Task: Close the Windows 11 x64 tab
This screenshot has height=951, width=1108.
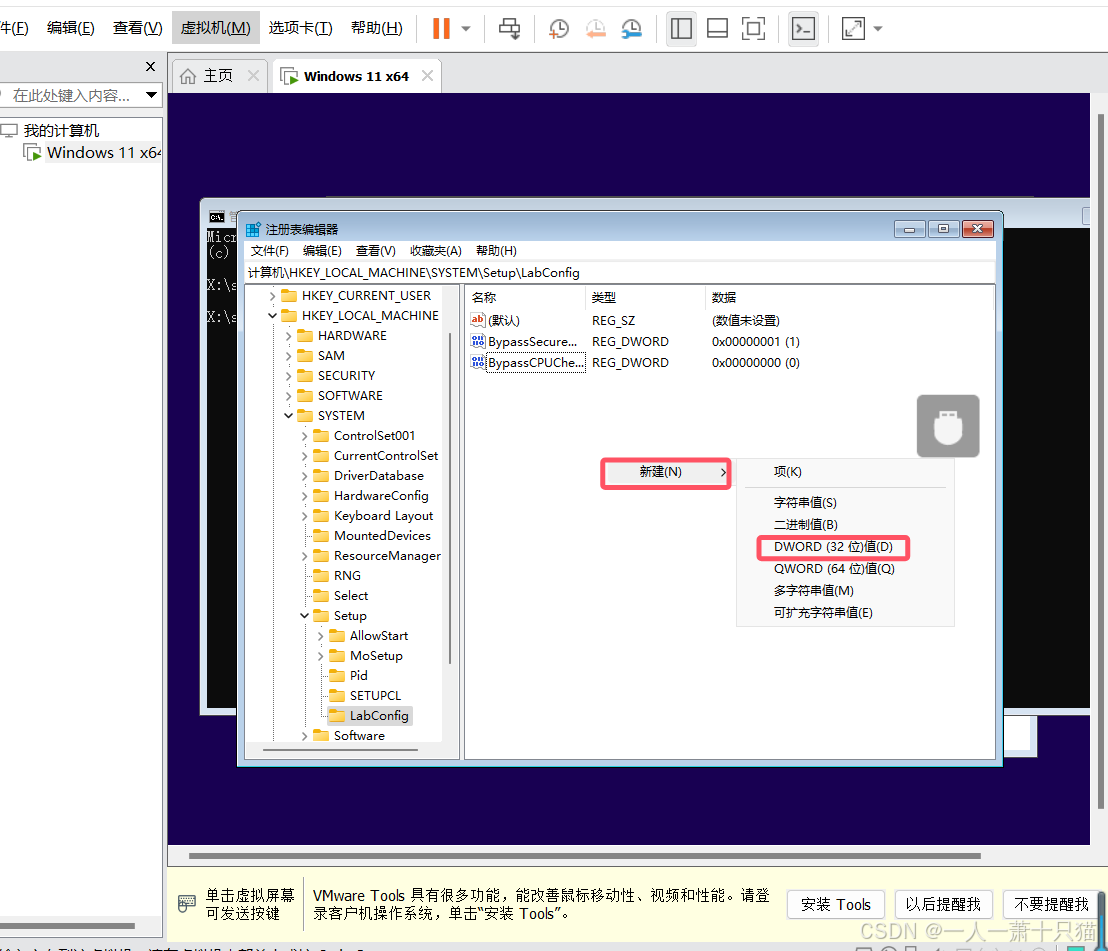Action: [428, 76]
